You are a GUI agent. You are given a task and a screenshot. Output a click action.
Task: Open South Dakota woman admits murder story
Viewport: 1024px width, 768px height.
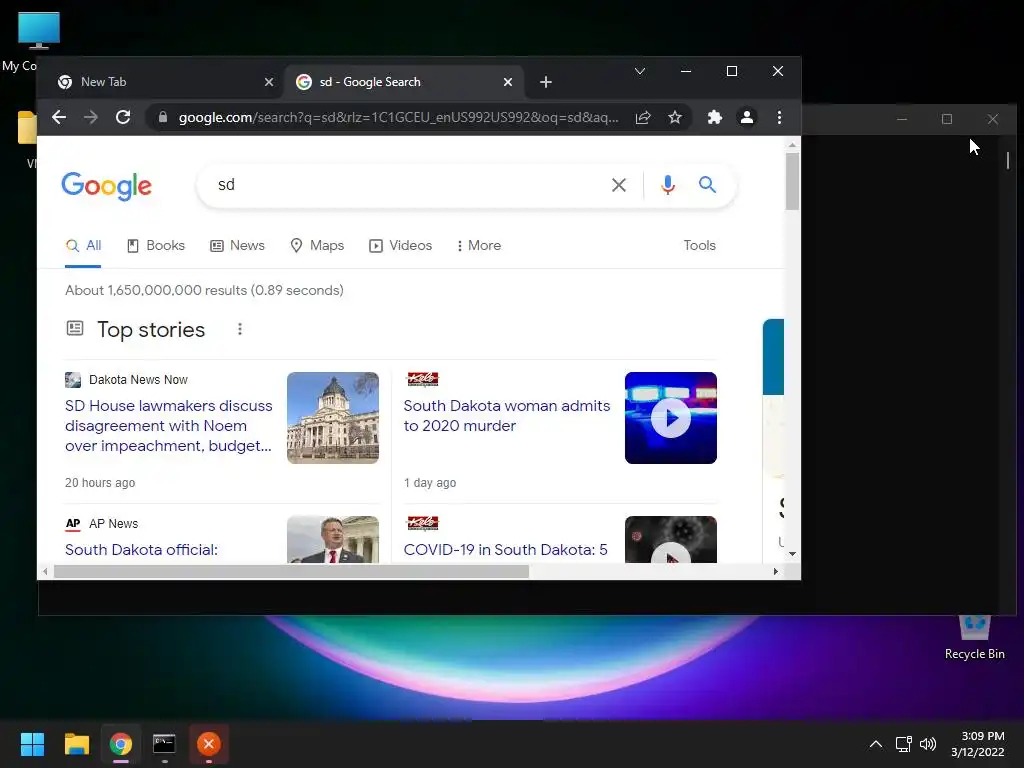pos(507,416)
